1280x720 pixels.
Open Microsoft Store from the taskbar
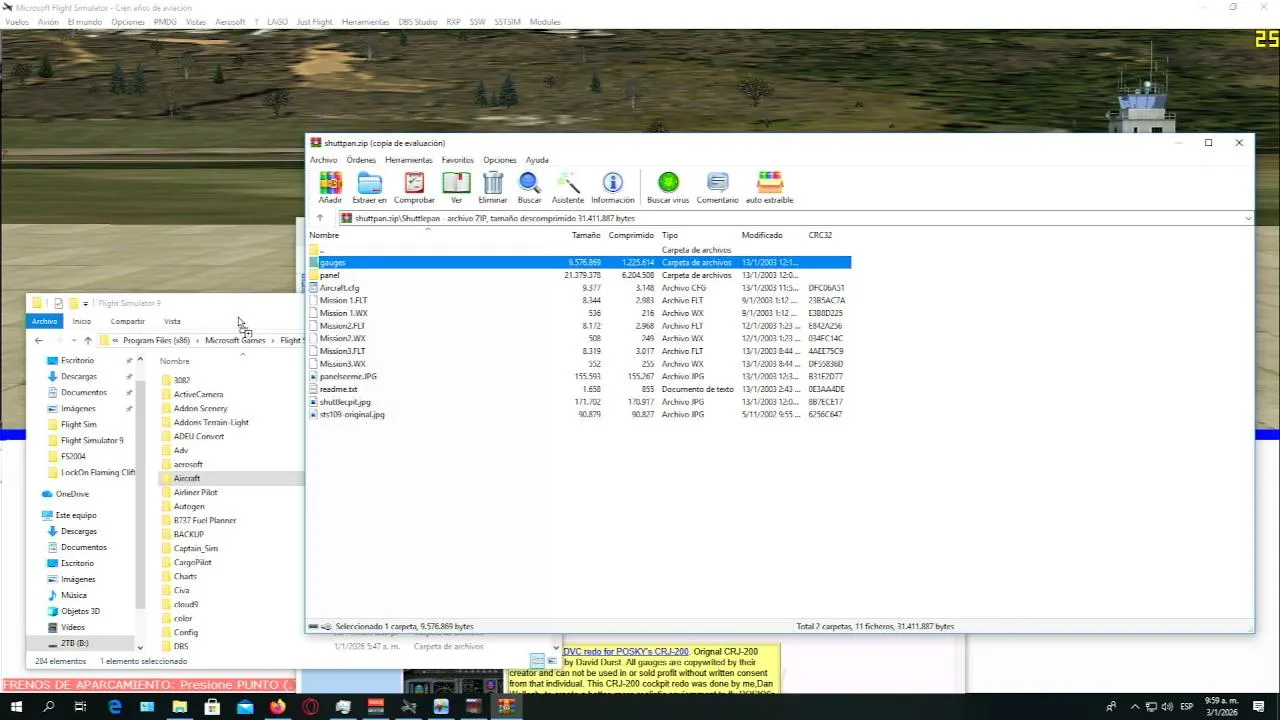212,707
